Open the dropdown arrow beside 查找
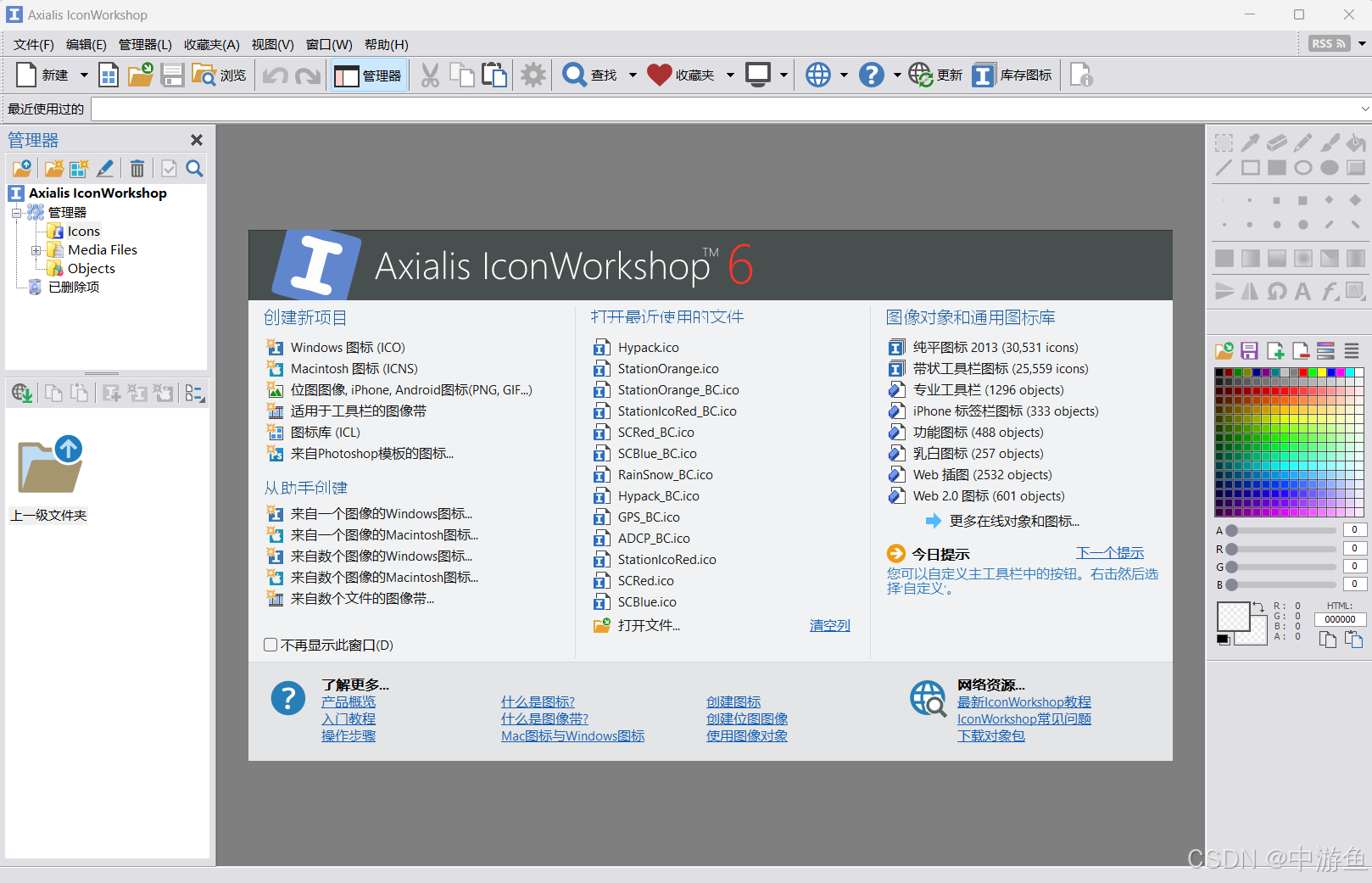This screenshot has width=1372, height=883. point(633,75)
